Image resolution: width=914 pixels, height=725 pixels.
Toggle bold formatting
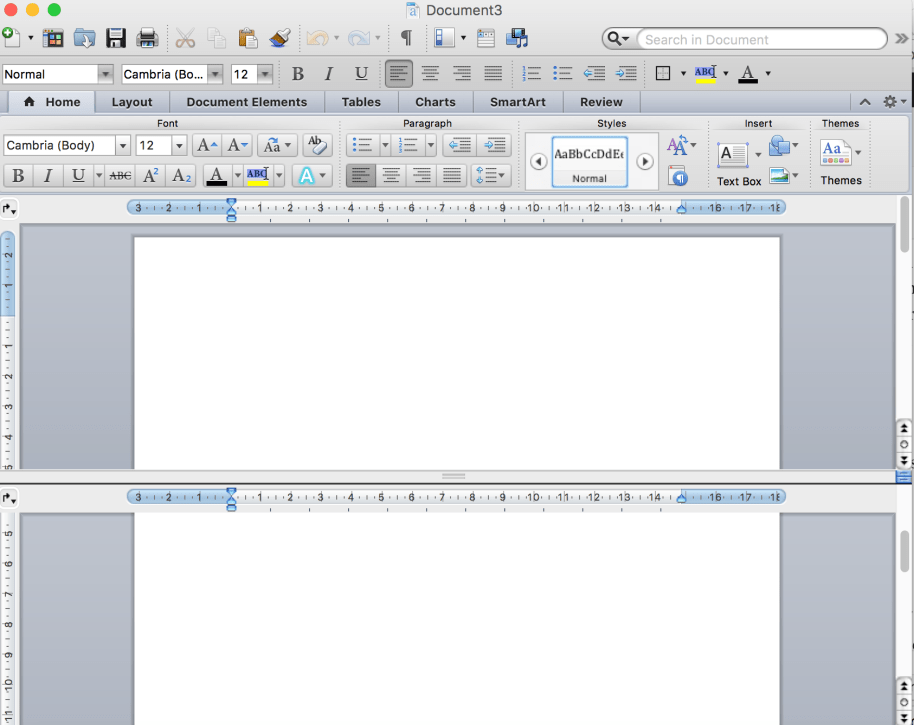(x=297, y=73)
